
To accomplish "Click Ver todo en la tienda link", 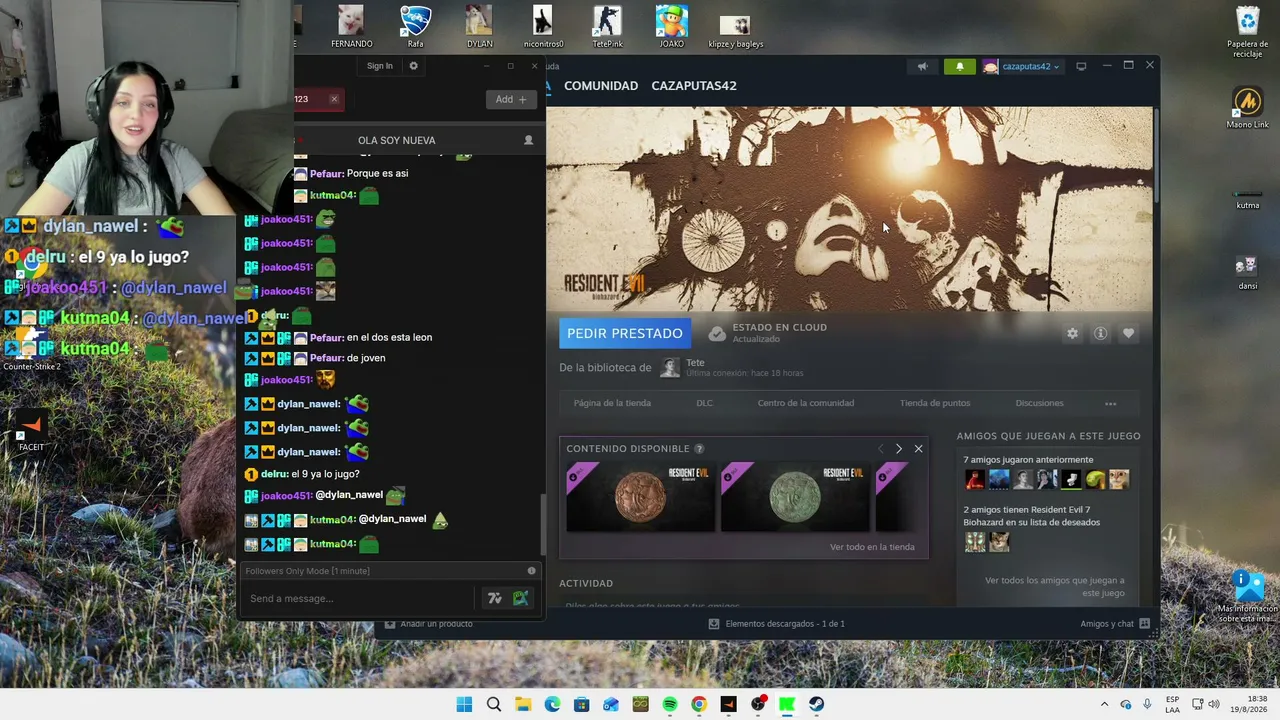I will [x=872, y=547].
